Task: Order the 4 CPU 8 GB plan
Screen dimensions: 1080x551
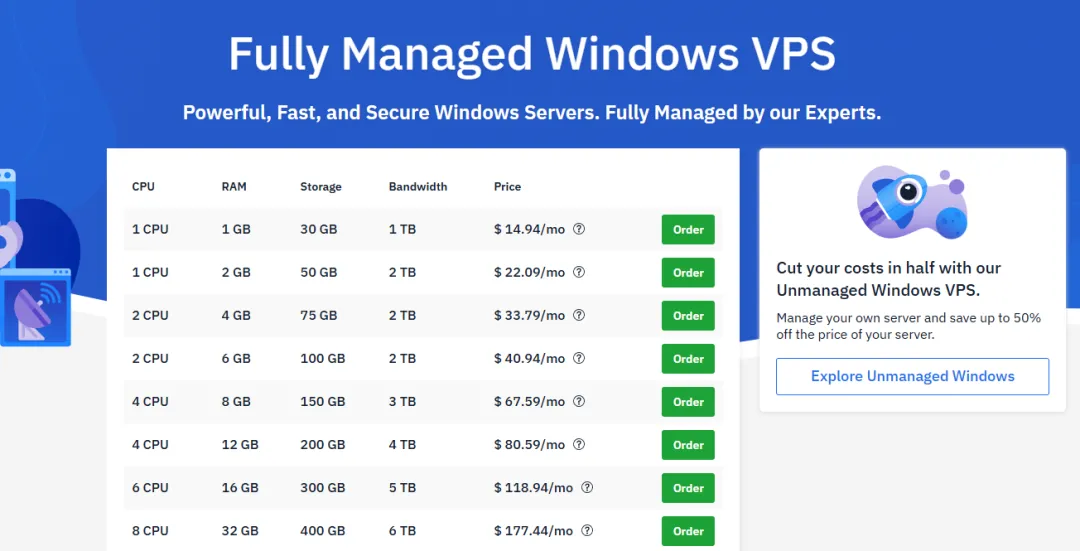Action: (x=688, y=402)
